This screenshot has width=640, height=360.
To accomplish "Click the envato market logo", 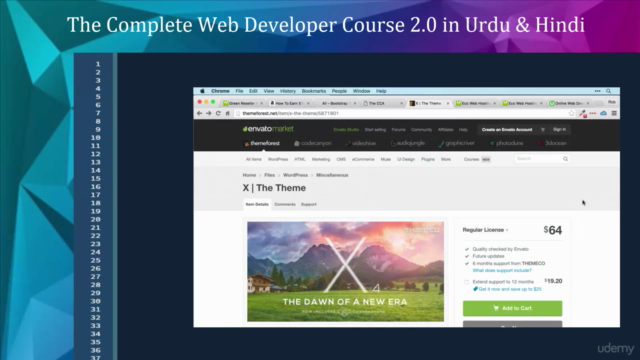I will [268, 129].
